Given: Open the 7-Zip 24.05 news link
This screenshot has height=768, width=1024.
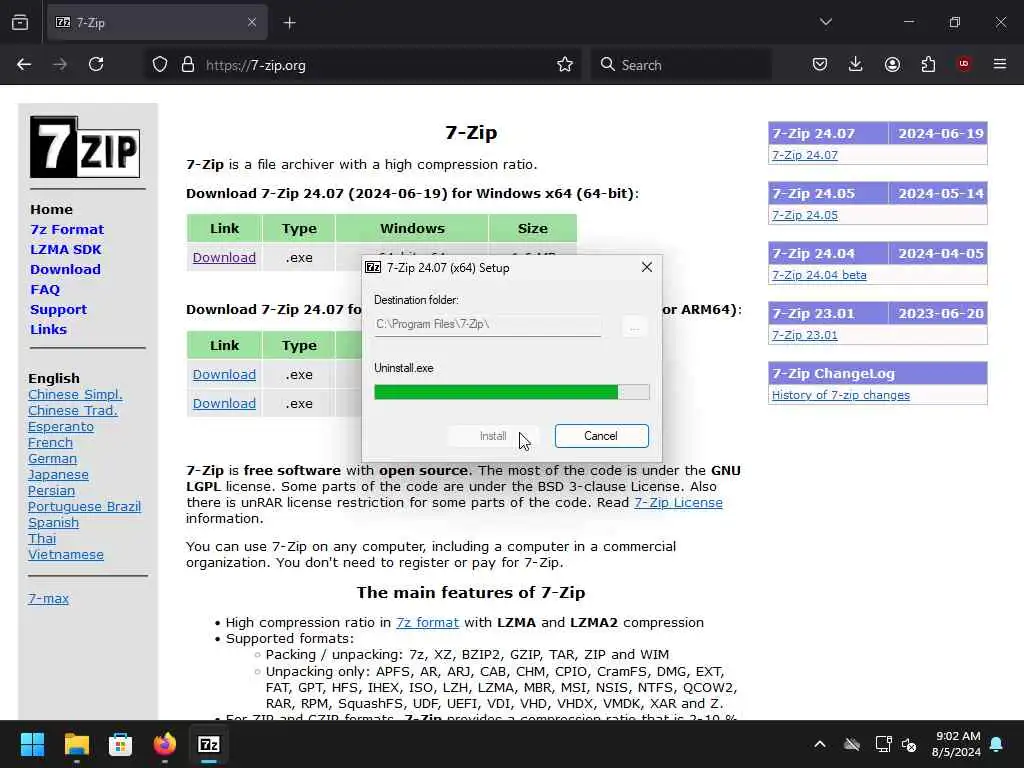Looking at the screenshot, I should pos(805,215).
